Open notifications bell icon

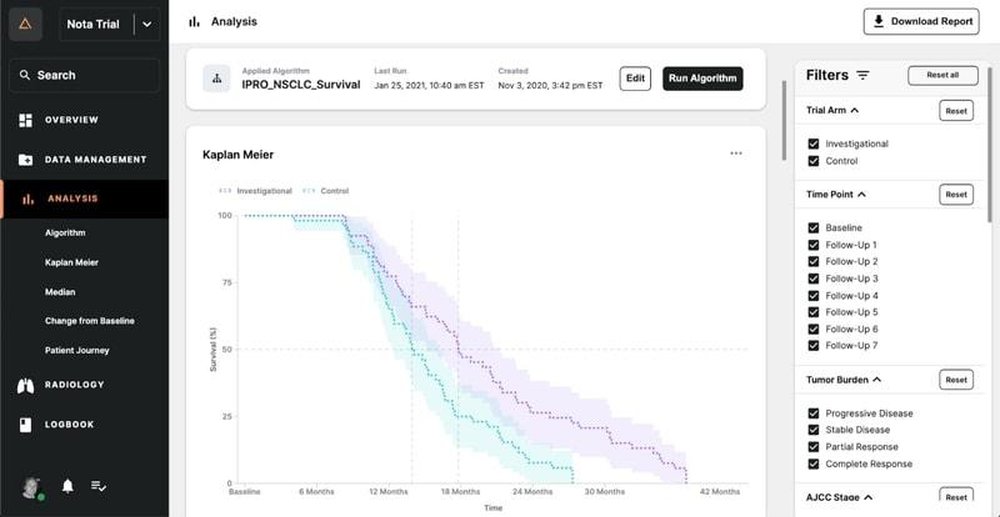[x=68, y=486]
